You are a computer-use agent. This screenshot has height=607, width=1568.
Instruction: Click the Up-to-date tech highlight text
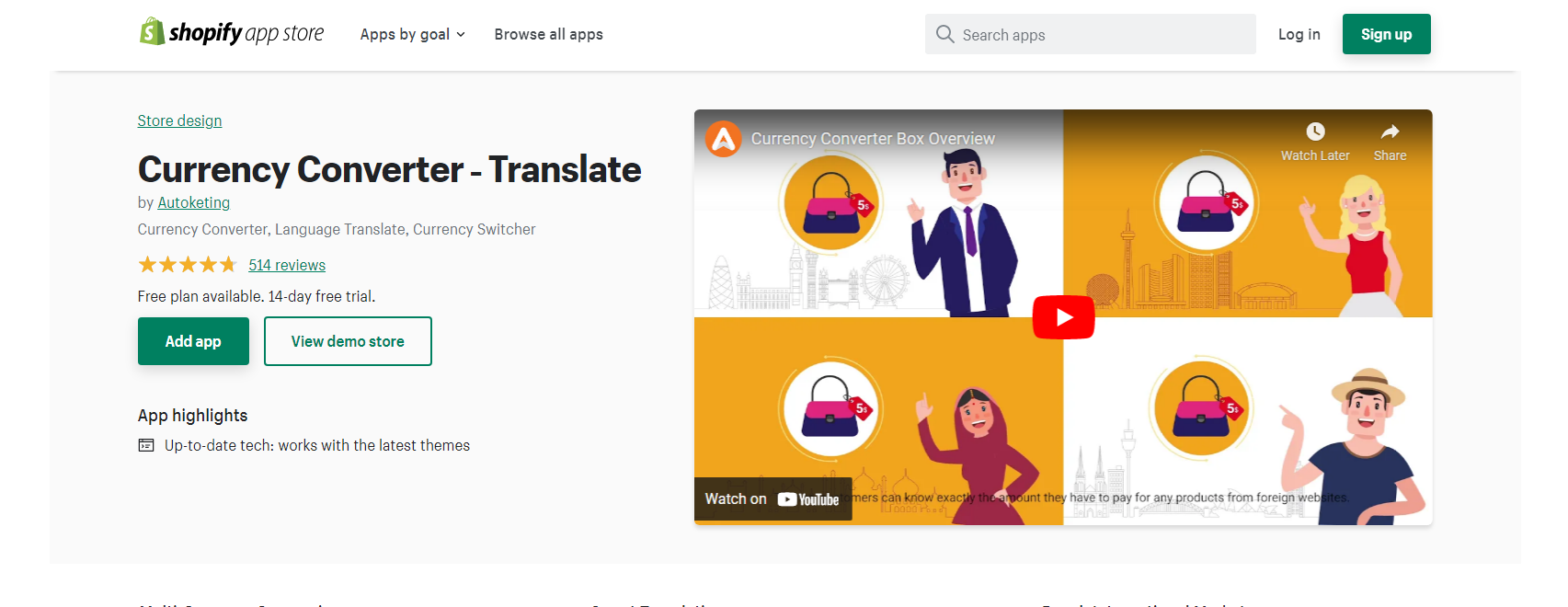(x=317, y=445)
